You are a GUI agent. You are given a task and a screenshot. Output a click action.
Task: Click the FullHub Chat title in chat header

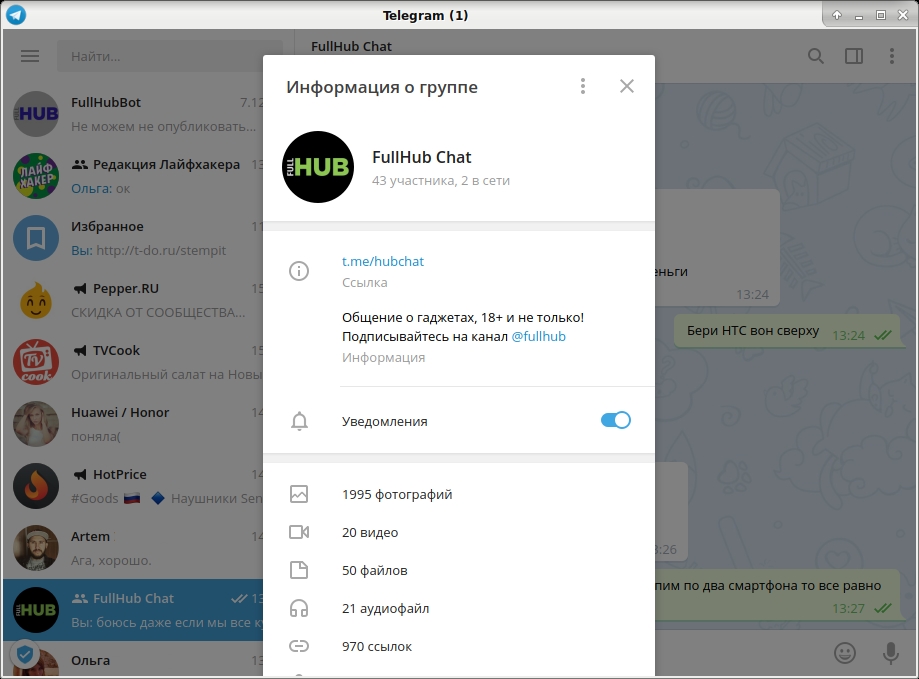(x=351, y=46)
